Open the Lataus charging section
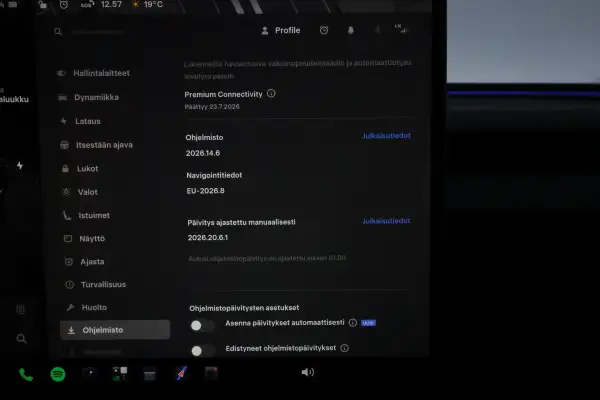The width and height of the screenshot is (600, 400). click(81, 121)
